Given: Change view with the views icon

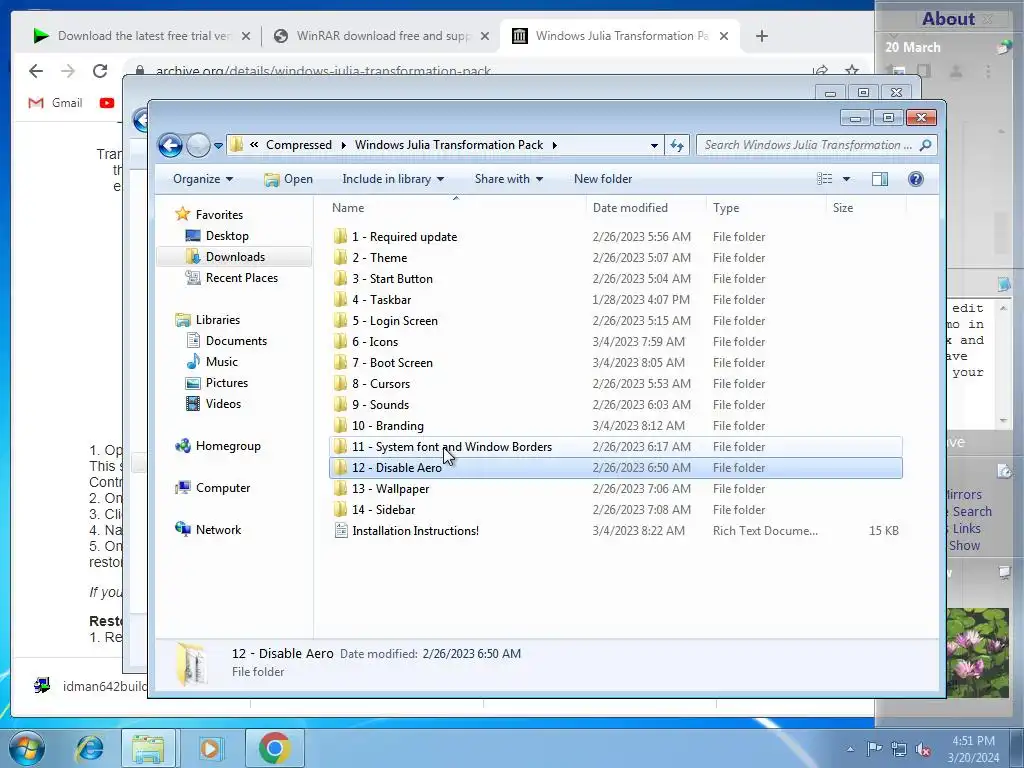Looking at the screenshot, I should pos(825,179).
